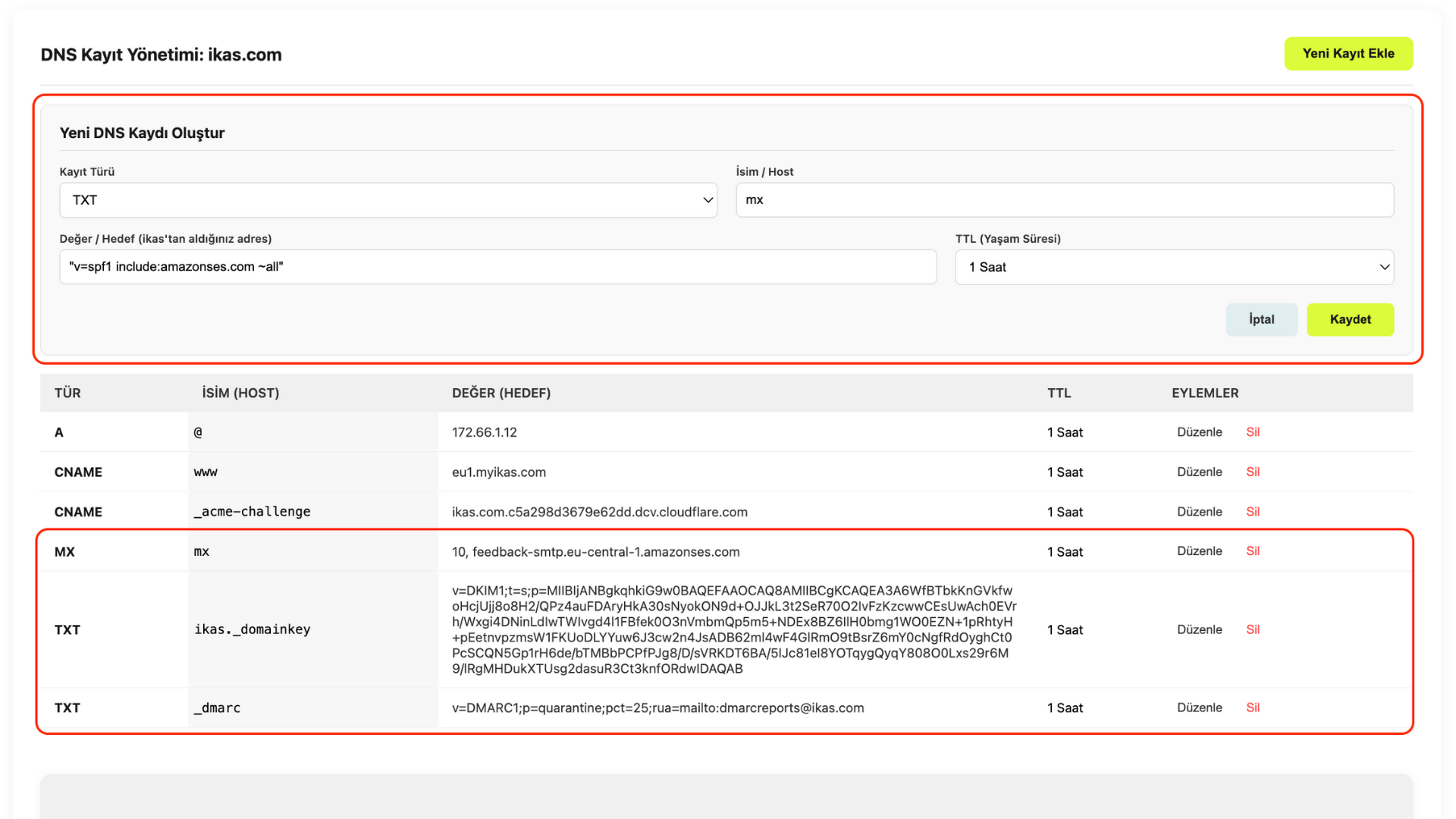Image resolution: width=1456 pixels, height=819 pixels.
Task: Open the Kayıt Türü dropdown
Action: pyautogui.click(x=388, y=200)
